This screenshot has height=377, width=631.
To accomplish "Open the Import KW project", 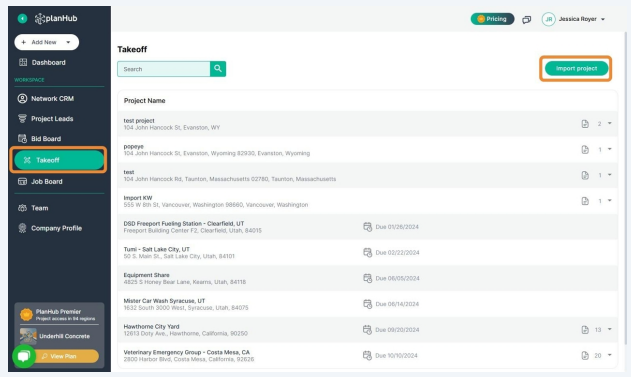I will pos(367,201).
